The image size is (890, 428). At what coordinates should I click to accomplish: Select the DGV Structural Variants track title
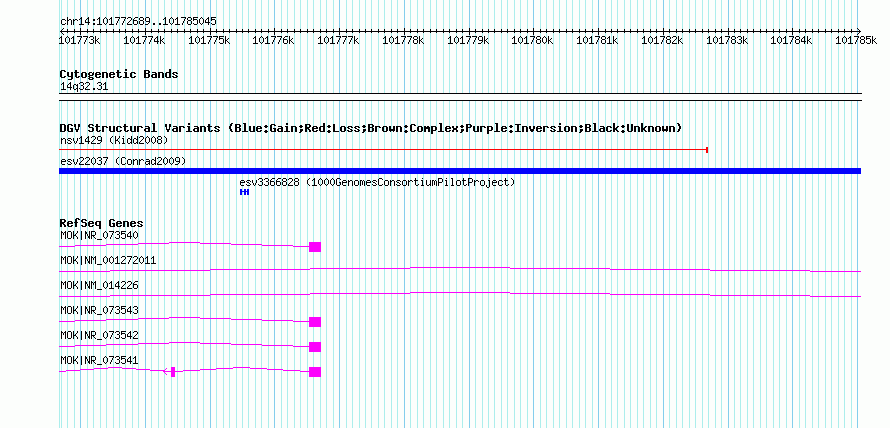coord(371,128)
